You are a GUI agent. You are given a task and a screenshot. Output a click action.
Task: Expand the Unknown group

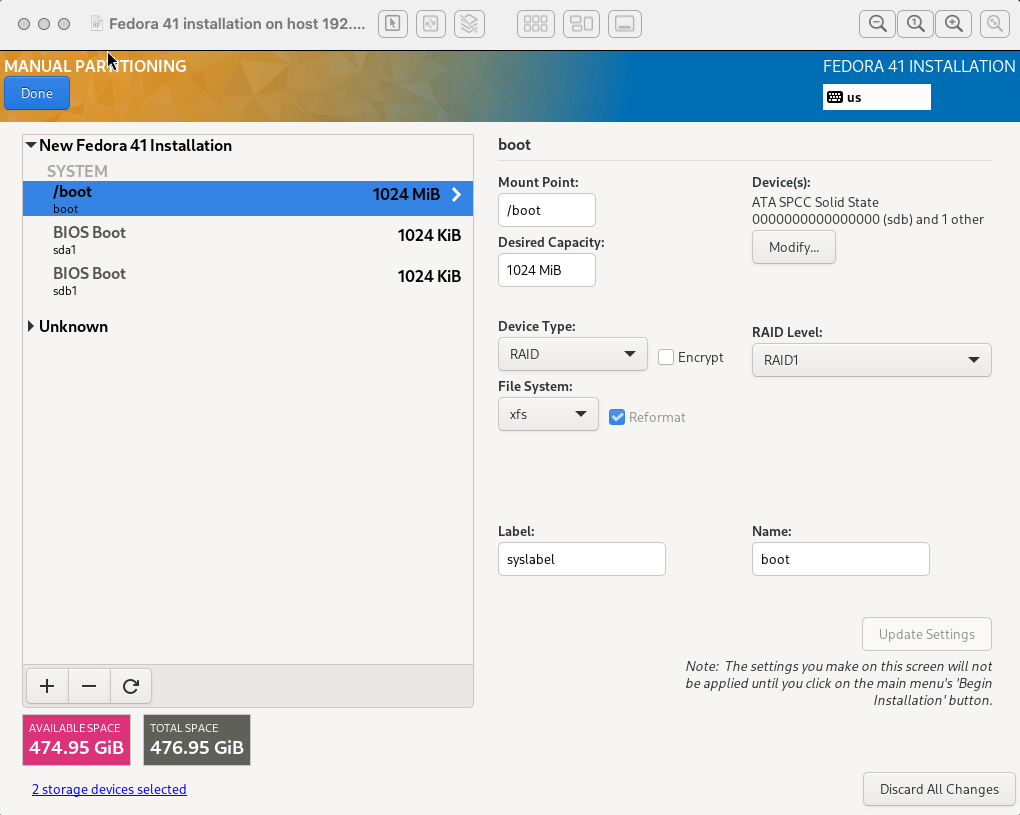point(31,327)
